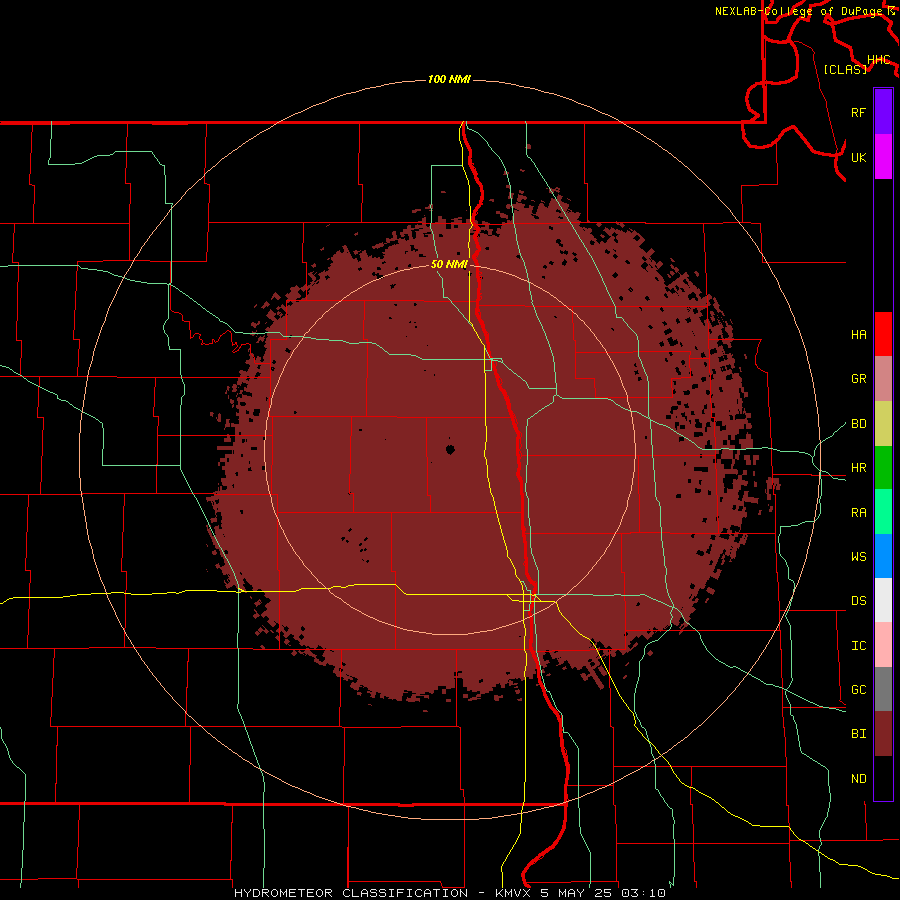Click the "RF" legend label

tap(858, 112)
